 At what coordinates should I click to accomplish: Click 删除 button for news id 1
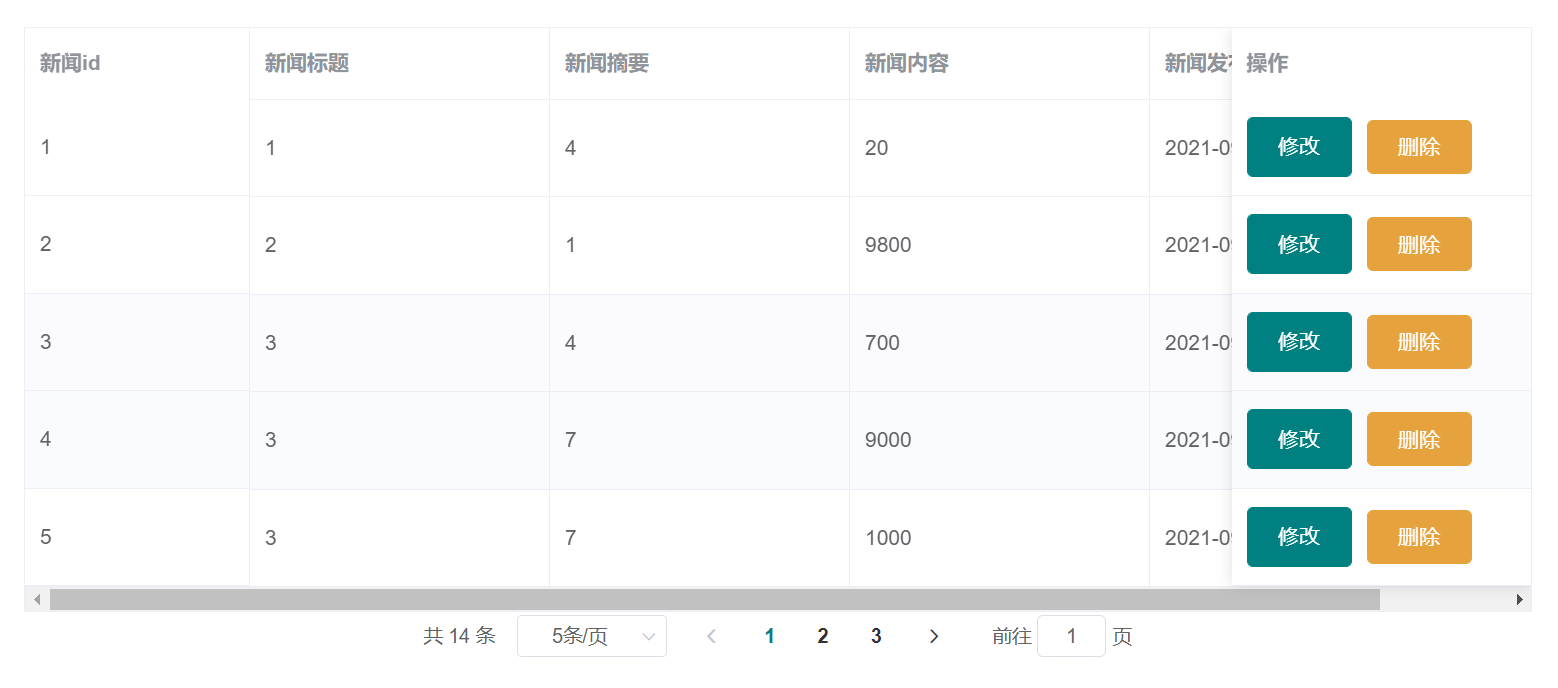click(x=1418, y=147)
